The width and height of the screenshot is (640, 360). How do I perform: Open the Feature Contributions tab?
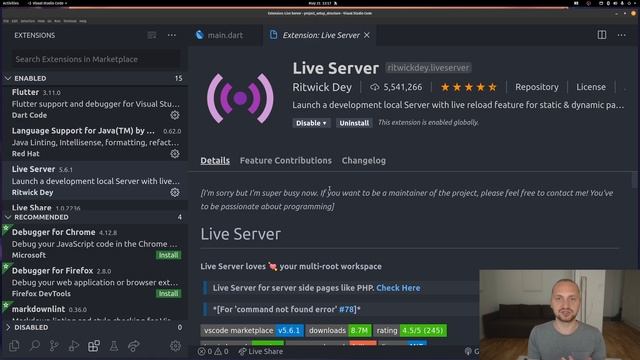coord(286,160)
